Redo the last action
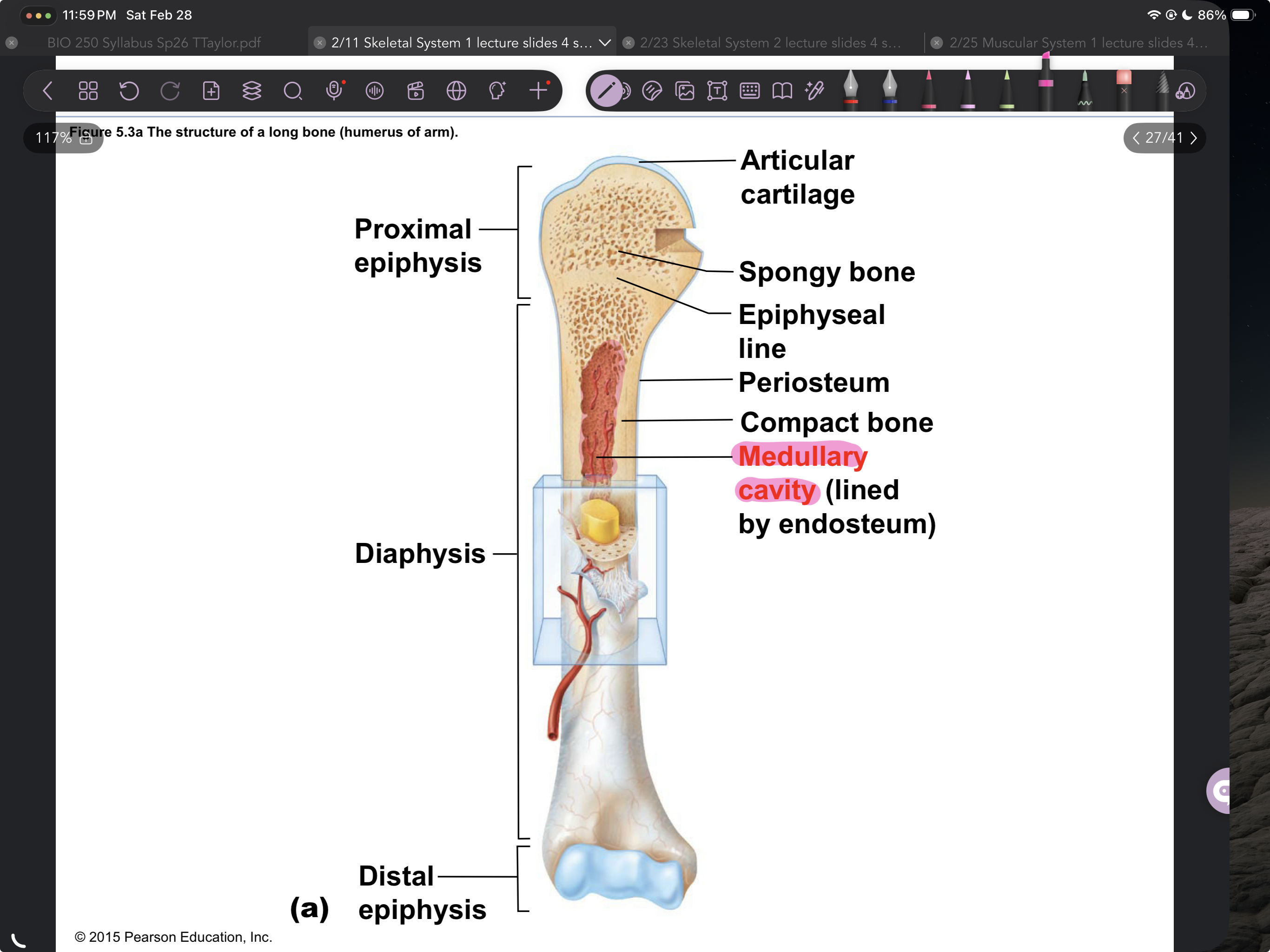 point(171,90)
